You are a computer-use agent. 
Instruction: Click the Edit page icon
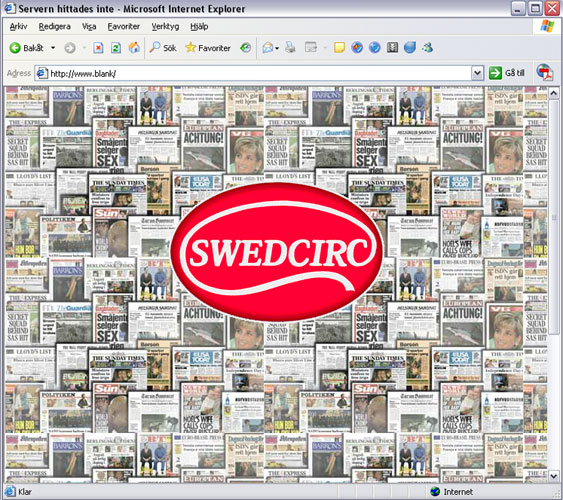[x=311, y=48]
